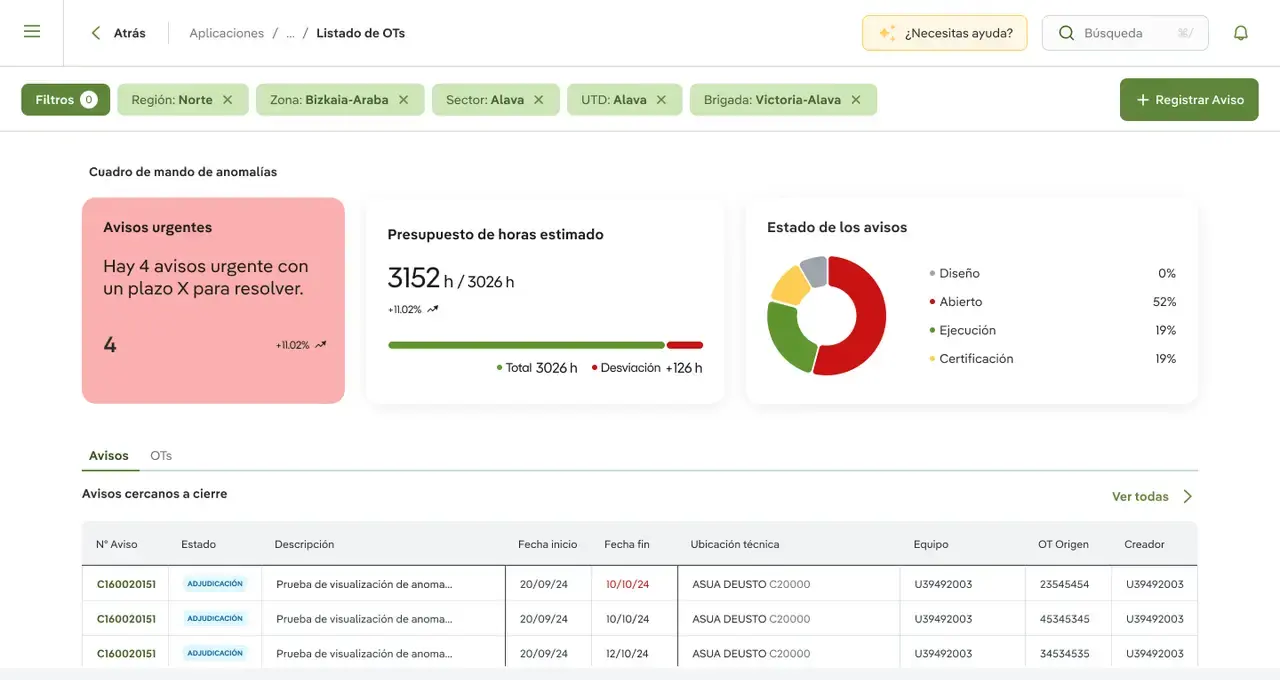Screen dimensions: 1280x680
Task: Click the Desviación +126 h label
Action: (647, 368)
